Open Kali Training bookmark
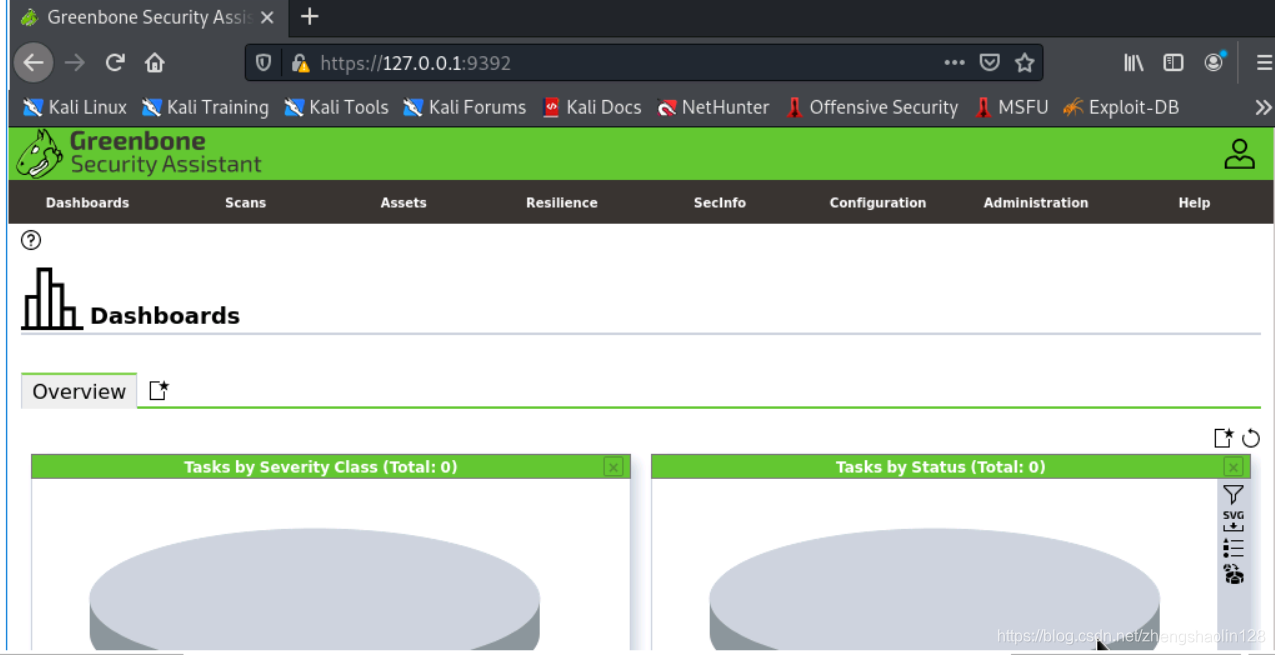This screenshot has width=1275, height=655. tap(205, 107)
